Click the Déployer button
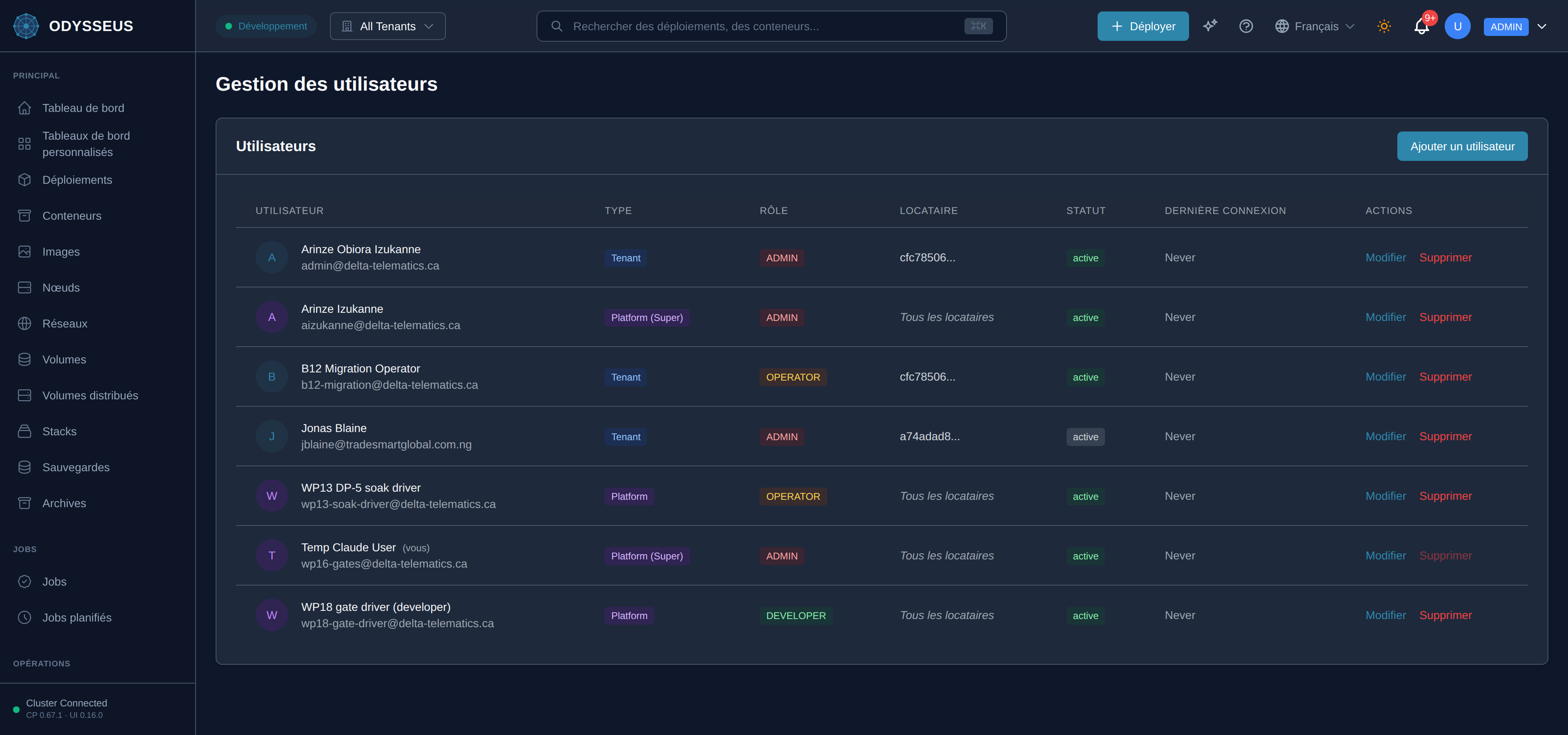The height and width of the screenshot is (735, 1568). coord(1143,26)
